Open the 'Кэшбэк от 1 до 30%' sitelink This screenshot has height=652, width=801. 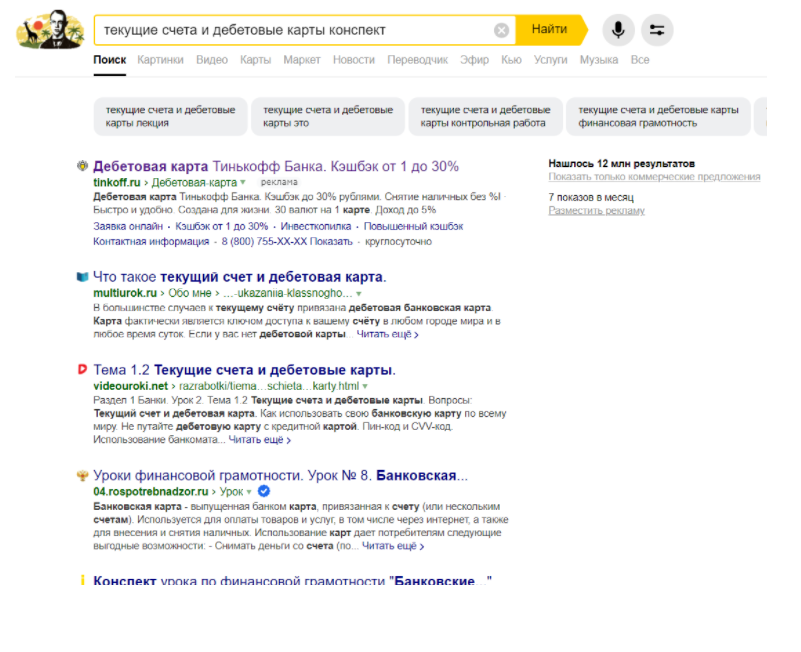click(222, 226)
